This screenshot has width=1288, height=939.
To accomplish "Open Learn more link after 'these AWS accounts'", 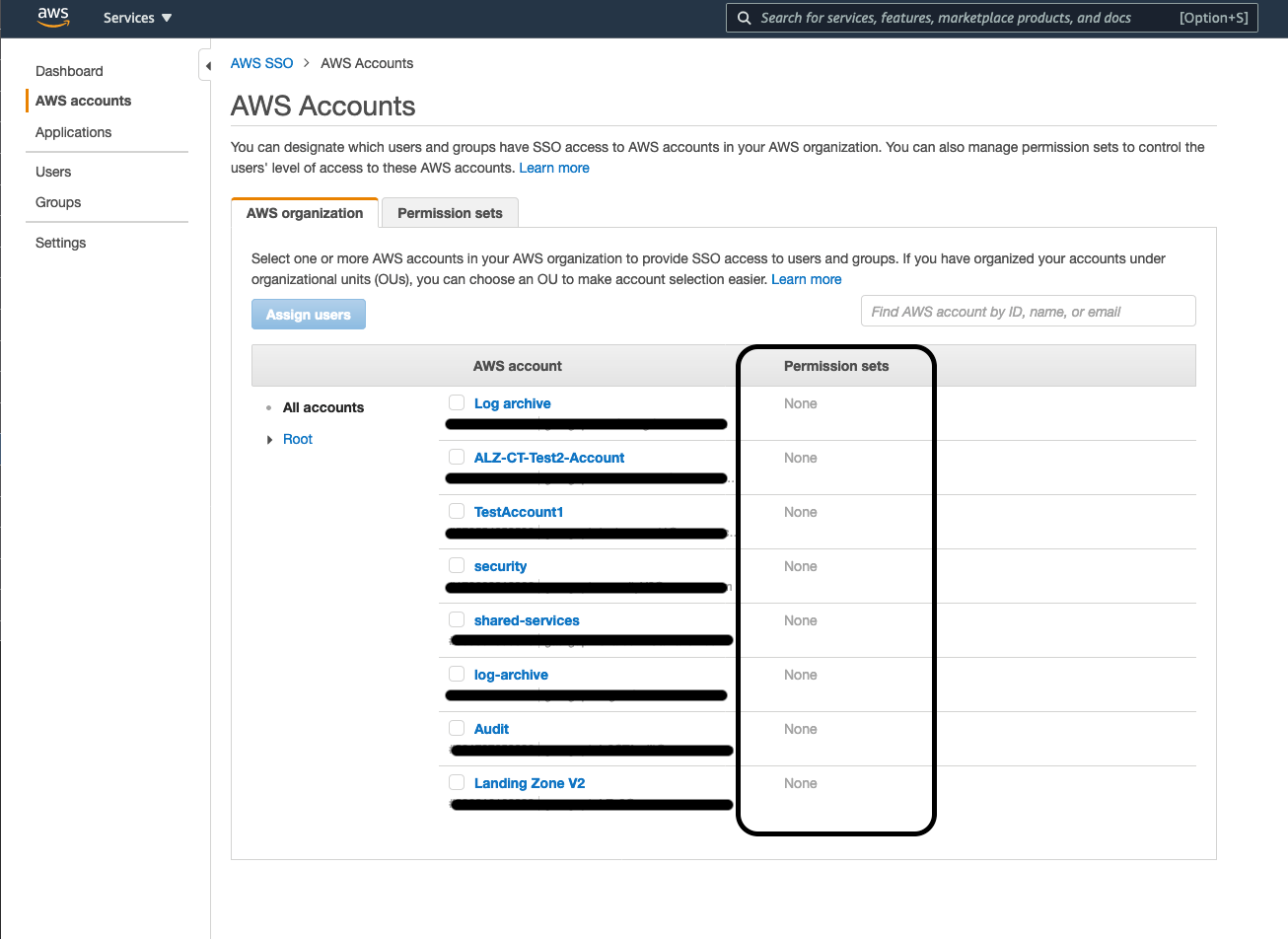I will tap(554, 168).
